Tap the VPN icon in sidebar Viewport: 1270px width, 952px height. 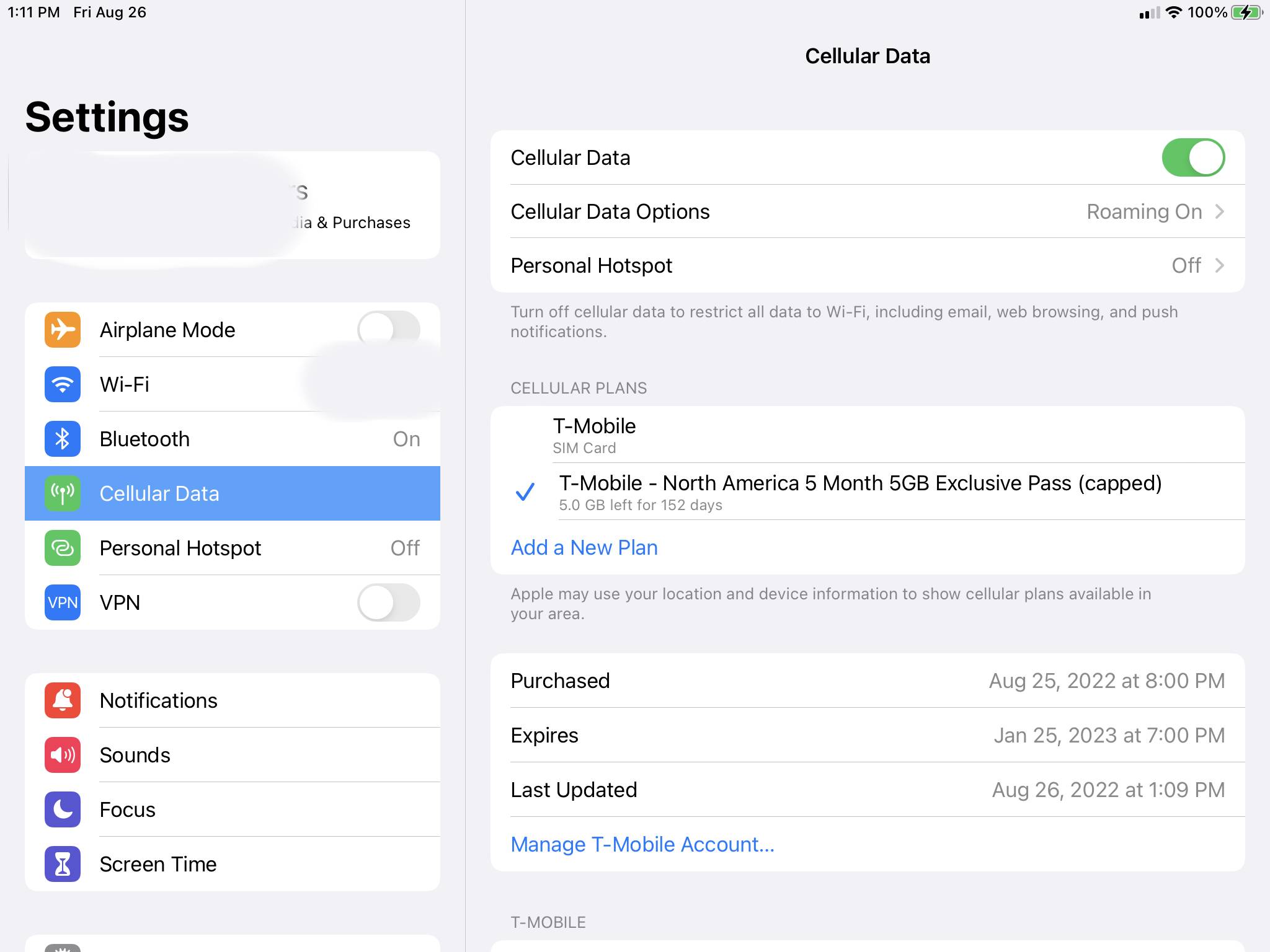tap(63, 602)
